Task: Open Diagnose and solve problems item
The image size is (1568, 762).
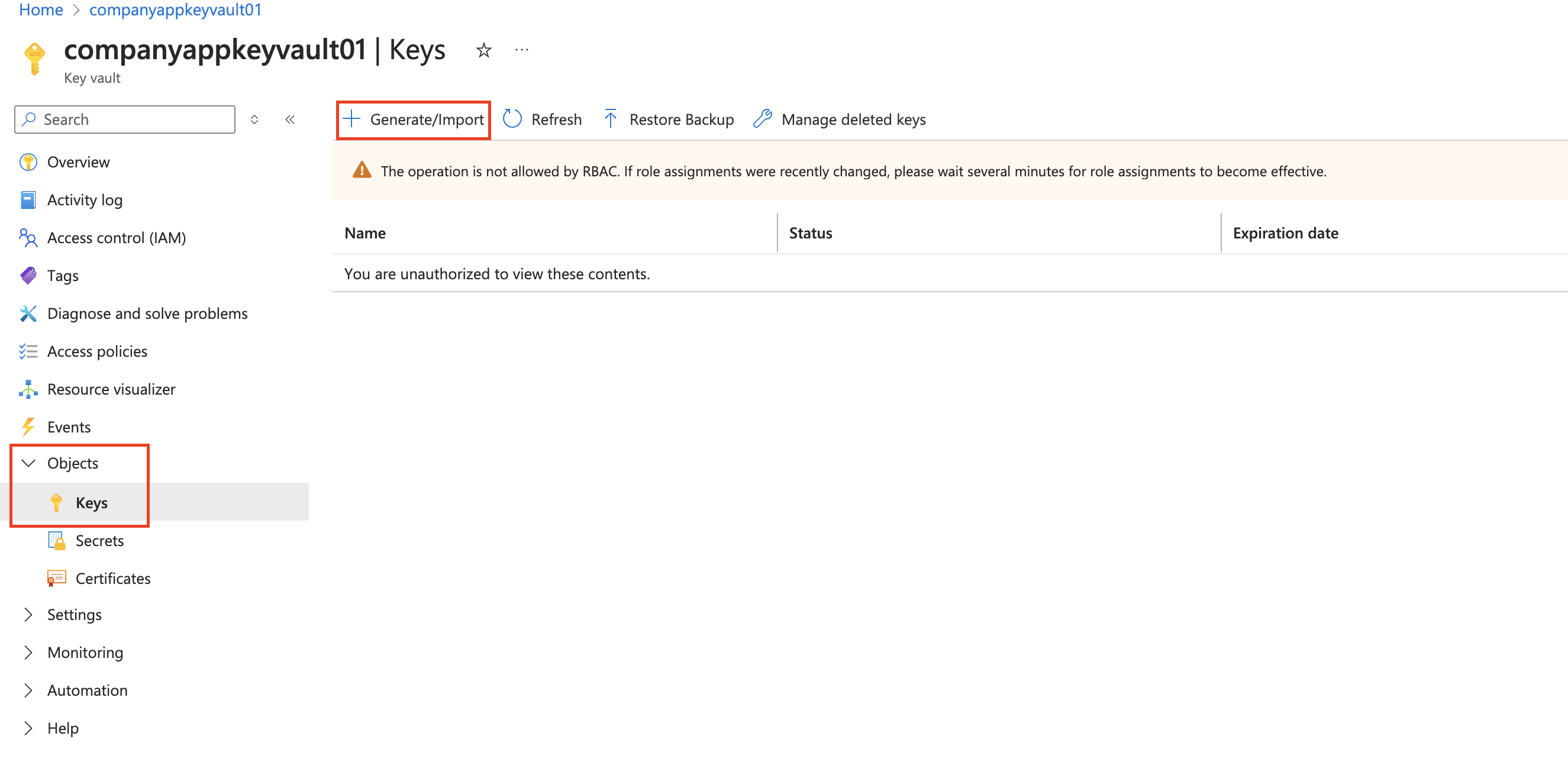Action: [x=147, y=314]
